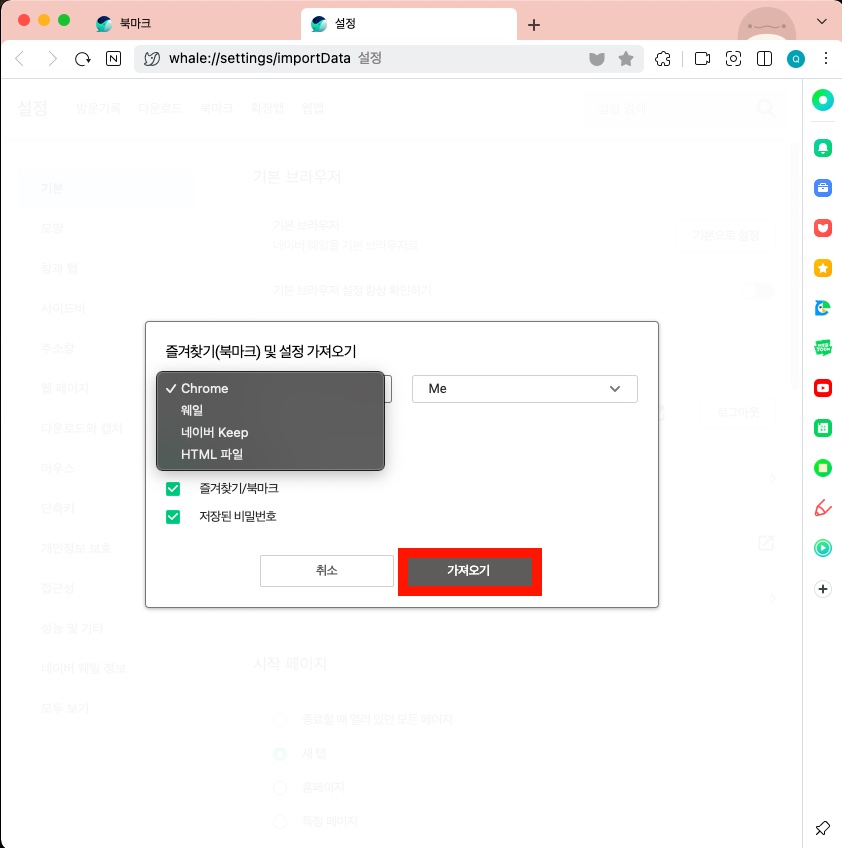
Task: Open a new tab with plus button
Action: [x=534, y=25]
